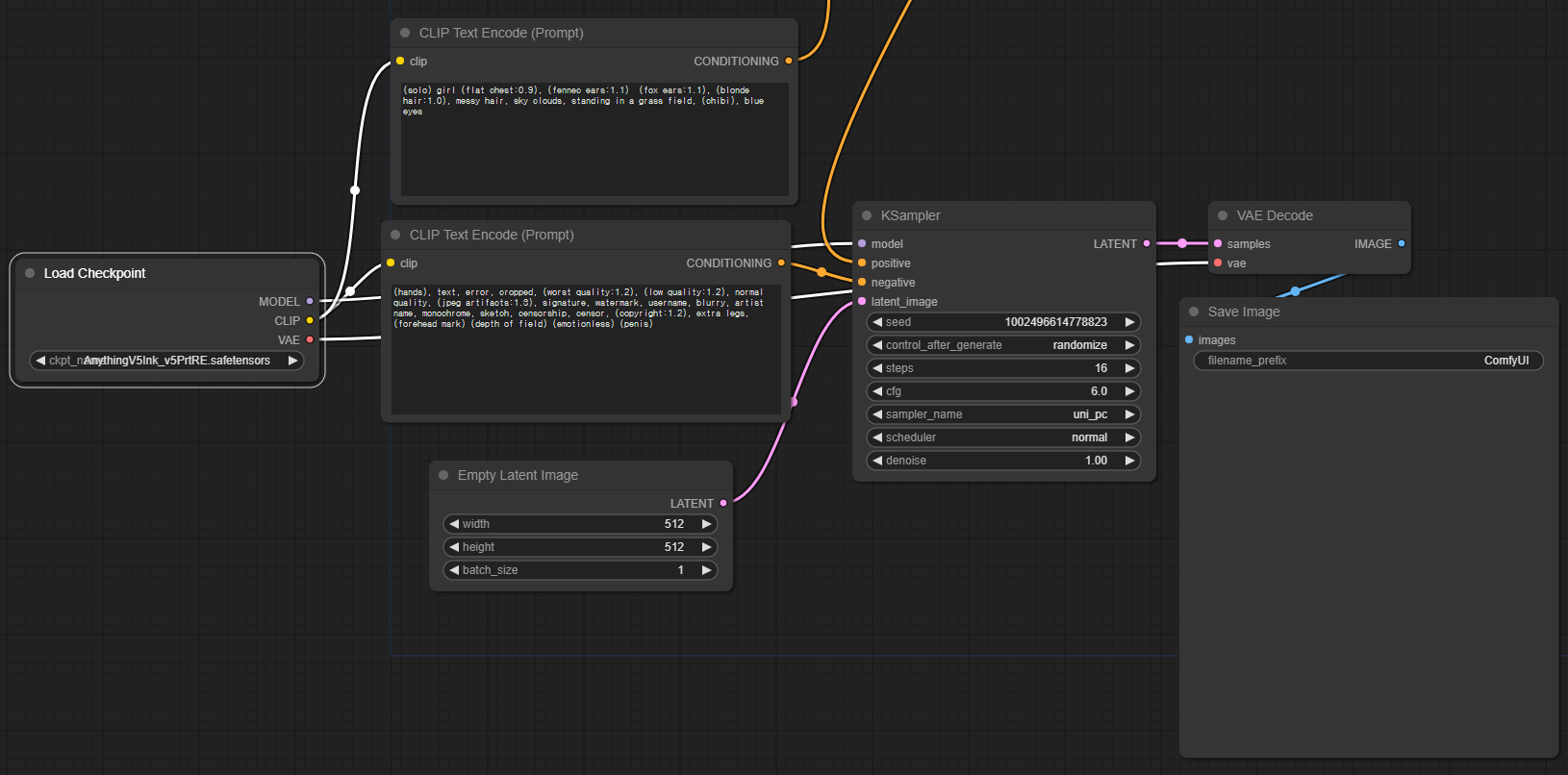Click the model input socket on KSampler
The image size is (1568, 775).
[x=862, y=243]
